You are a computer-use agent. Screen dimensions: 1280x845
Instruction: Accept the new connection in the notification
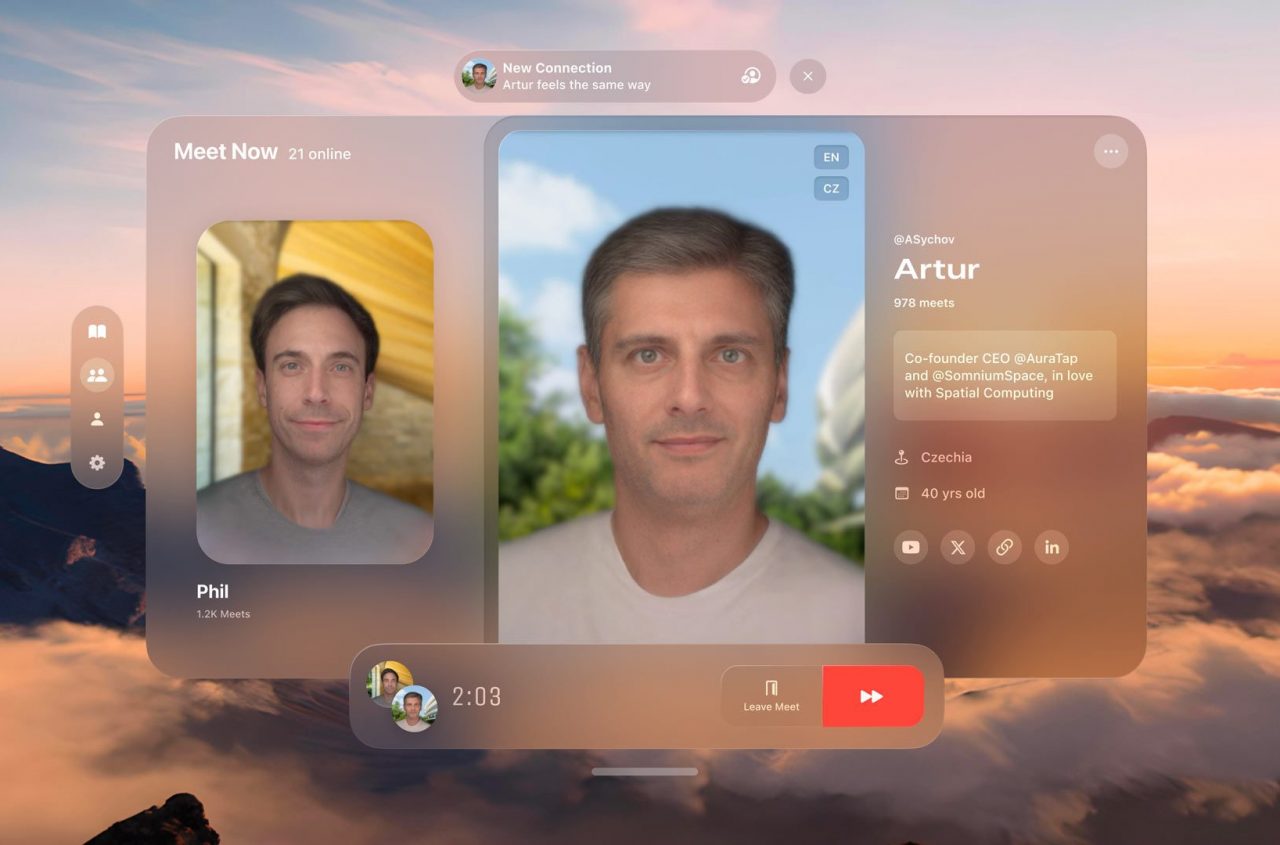[752, 75]
